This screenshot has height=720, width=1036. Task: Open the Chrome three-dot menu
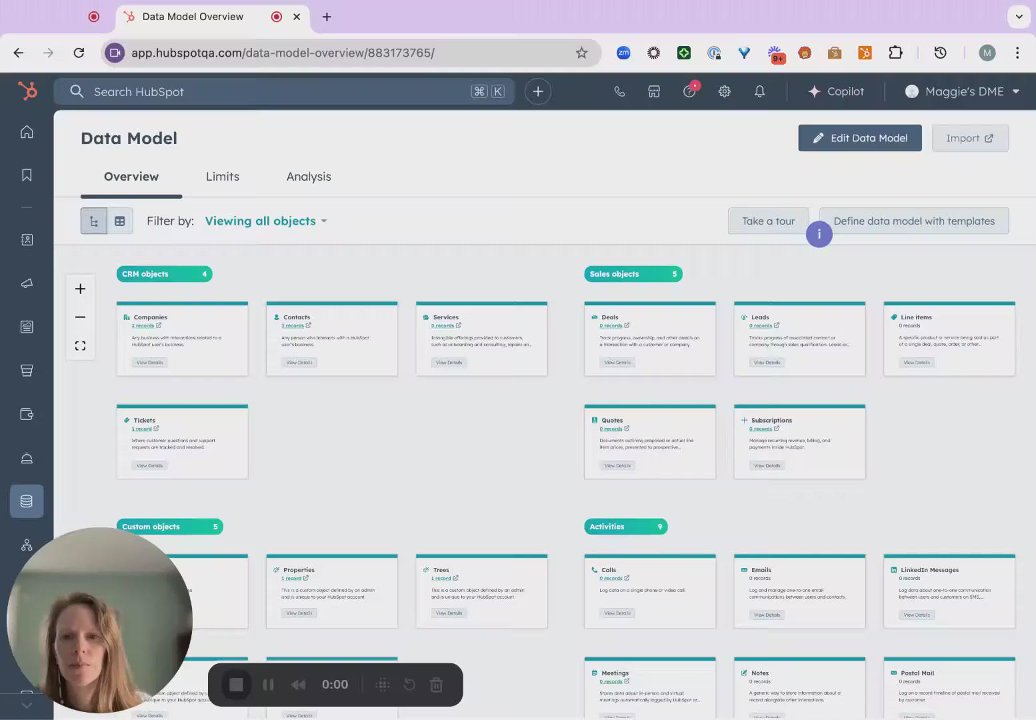[1017, 53]
